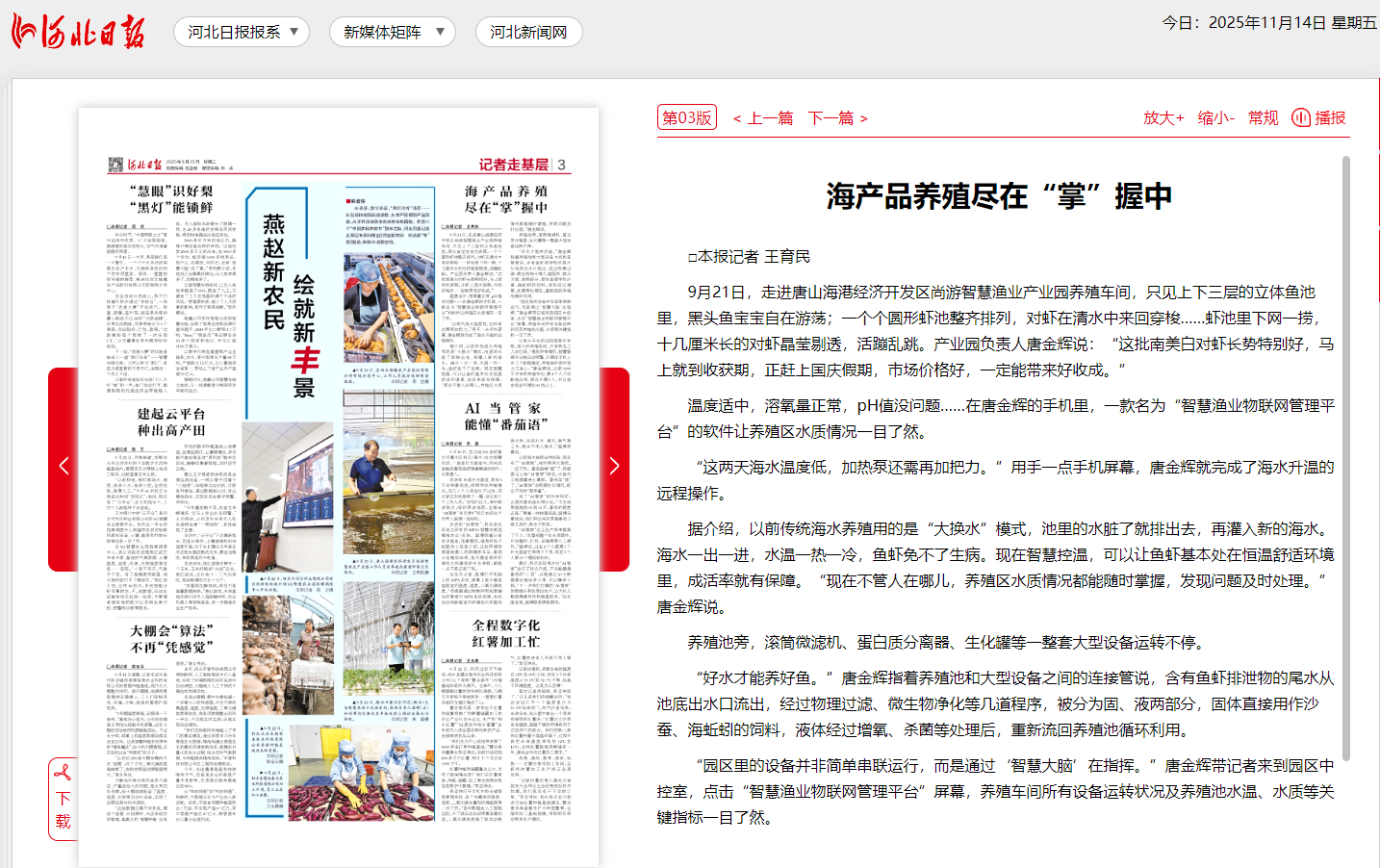Click the left red arrow to flip back
The height and width of the screenshot is (868, 1380).
tap(64, 465)
